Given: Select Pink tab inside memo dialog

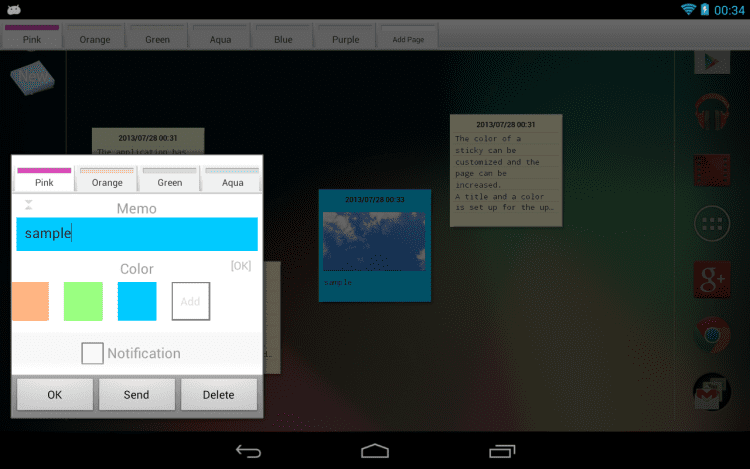Looking at the screenshot, I should point(44,178).
